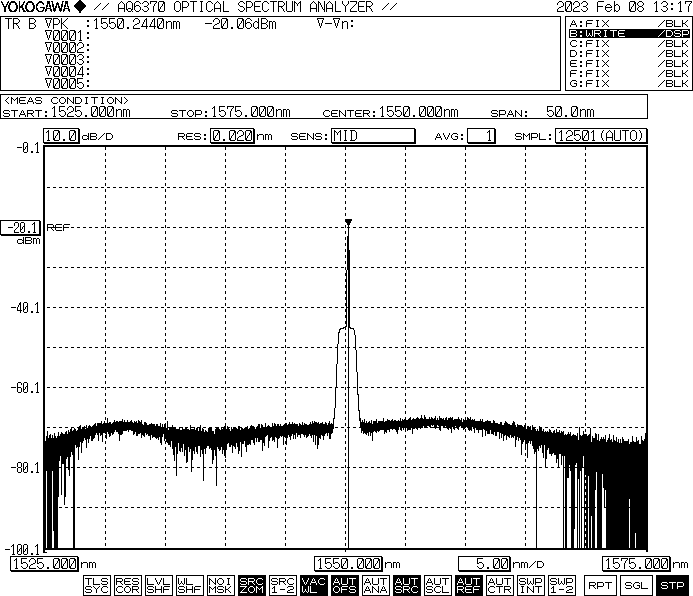Toggle the AUT REF auto reference level
693x596 pixels.
pos(469,584)
